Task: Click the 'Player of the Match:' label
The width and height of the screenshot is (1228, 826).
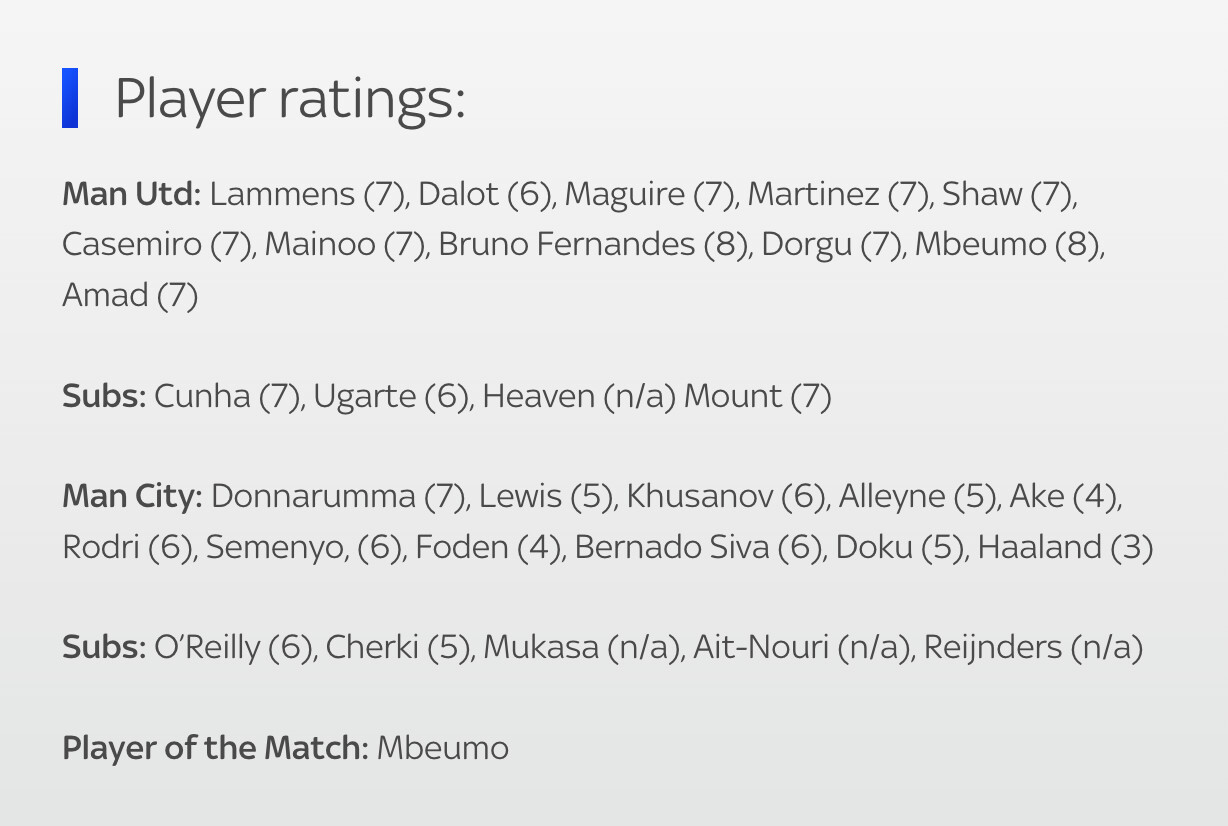Action: tap(216, 748)
